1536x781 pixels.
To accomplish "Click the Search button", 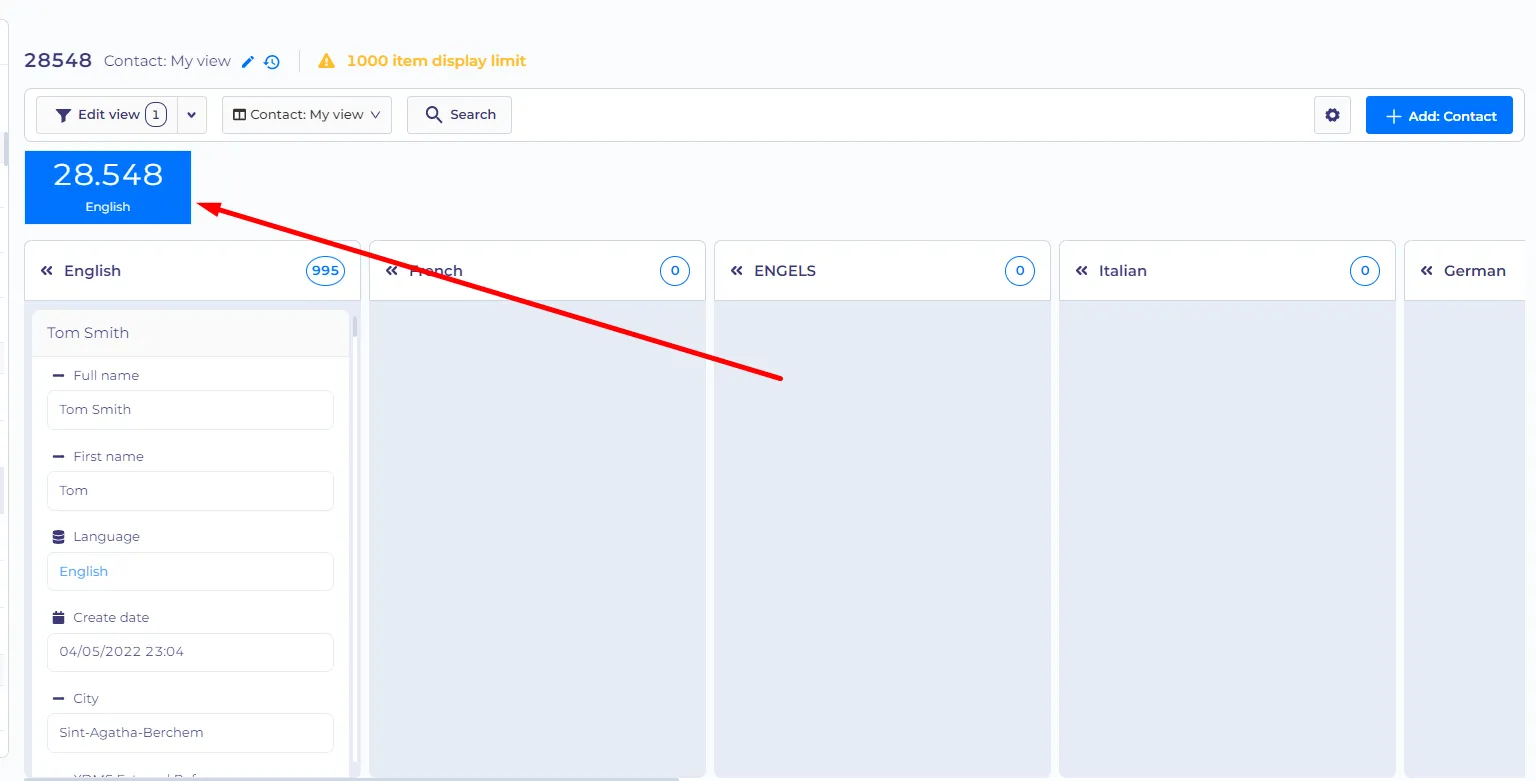I will pos(460,115).
